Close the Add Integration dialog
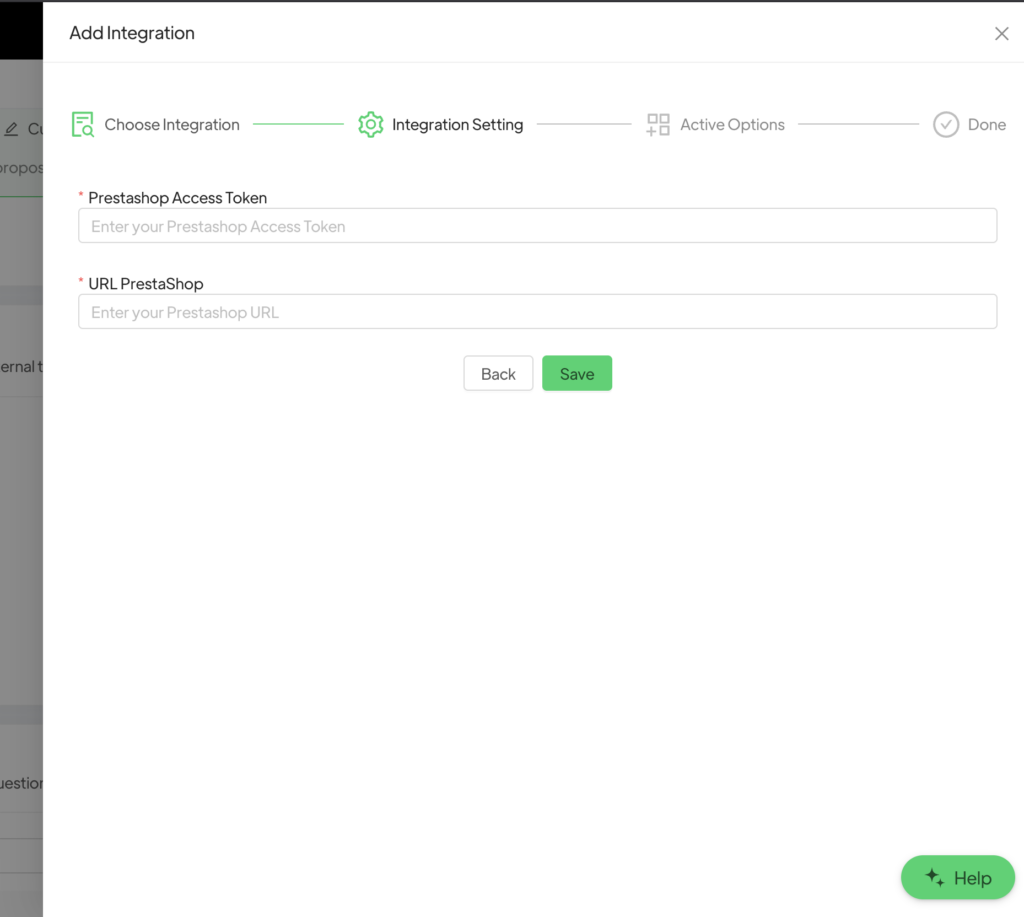Screen dimensions: 1024x917 point(1001,34)
